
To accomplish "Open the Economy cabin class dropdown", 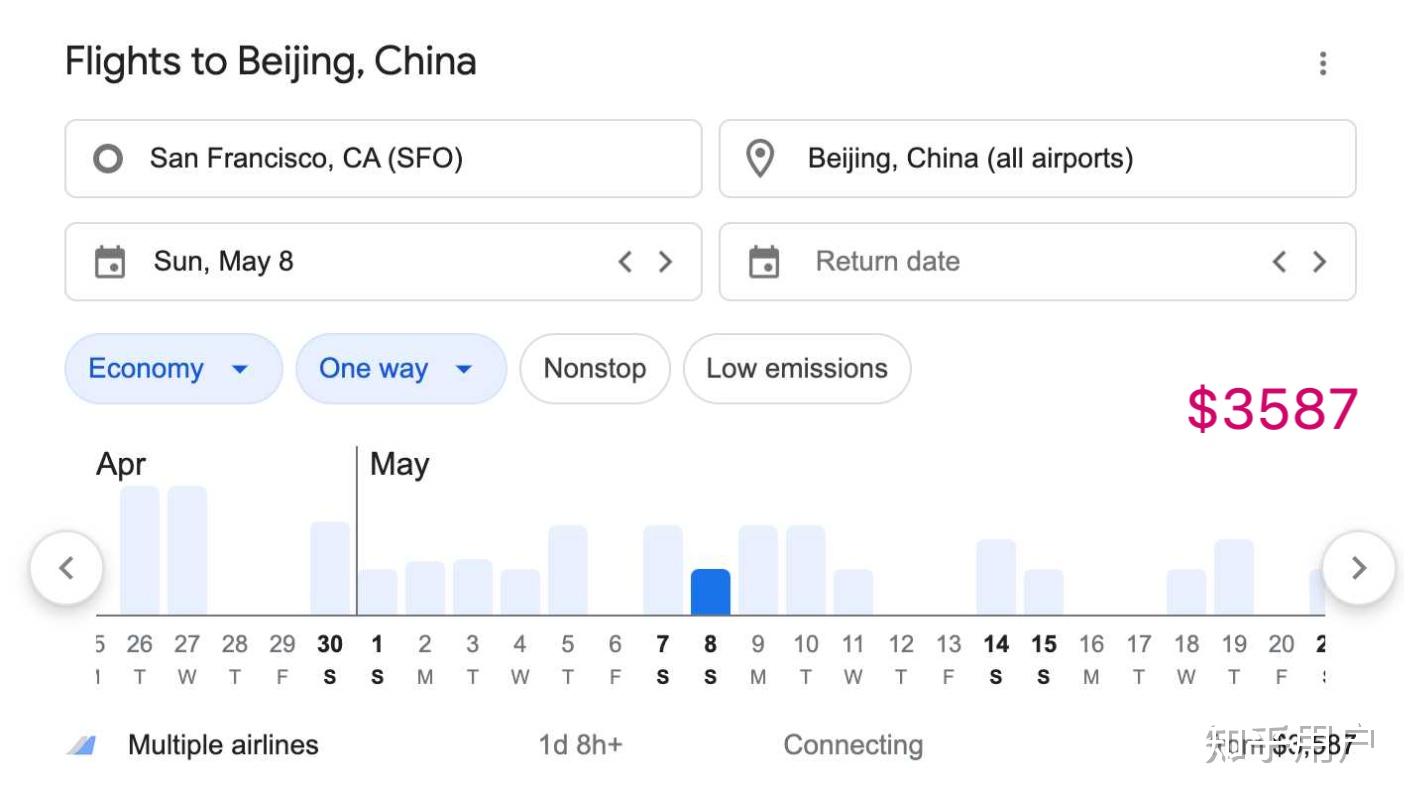I will tap(174, 369).
